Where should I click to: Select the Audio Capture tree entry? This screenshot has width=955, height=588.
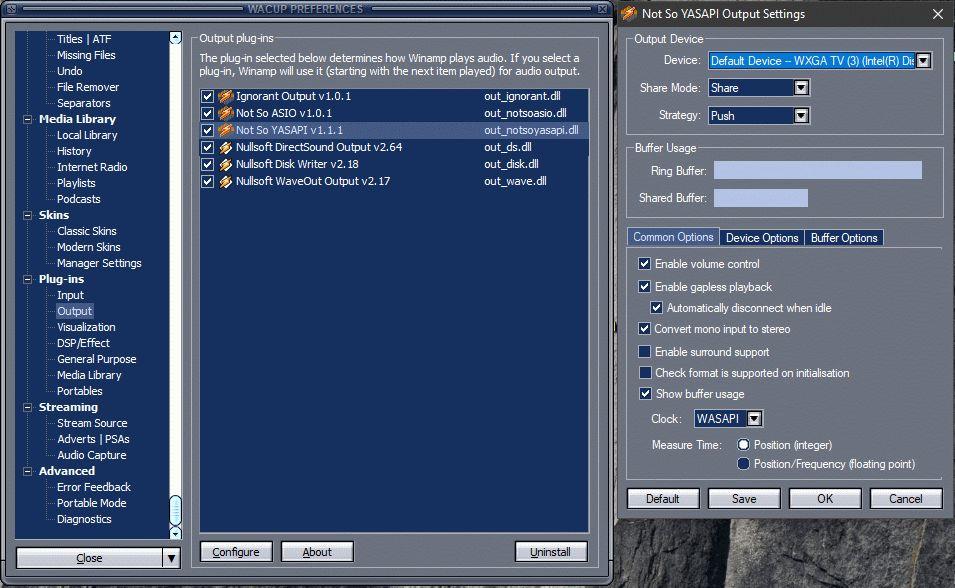click(92, 455)
